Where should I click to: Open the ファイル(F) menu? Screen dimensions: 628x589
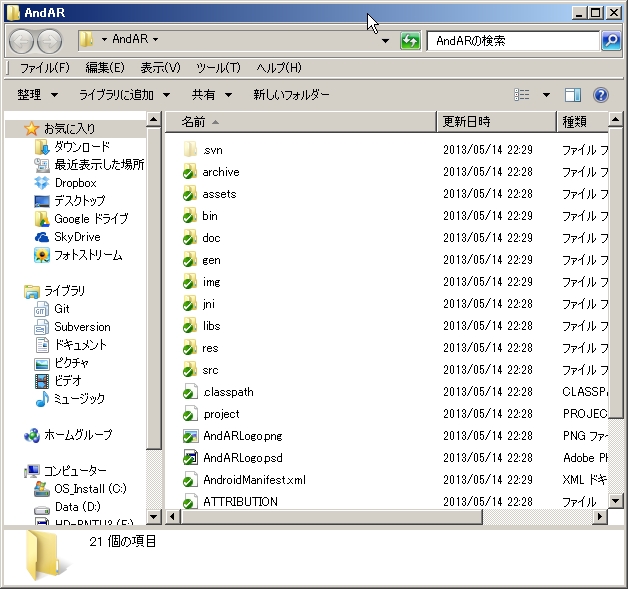44,68
